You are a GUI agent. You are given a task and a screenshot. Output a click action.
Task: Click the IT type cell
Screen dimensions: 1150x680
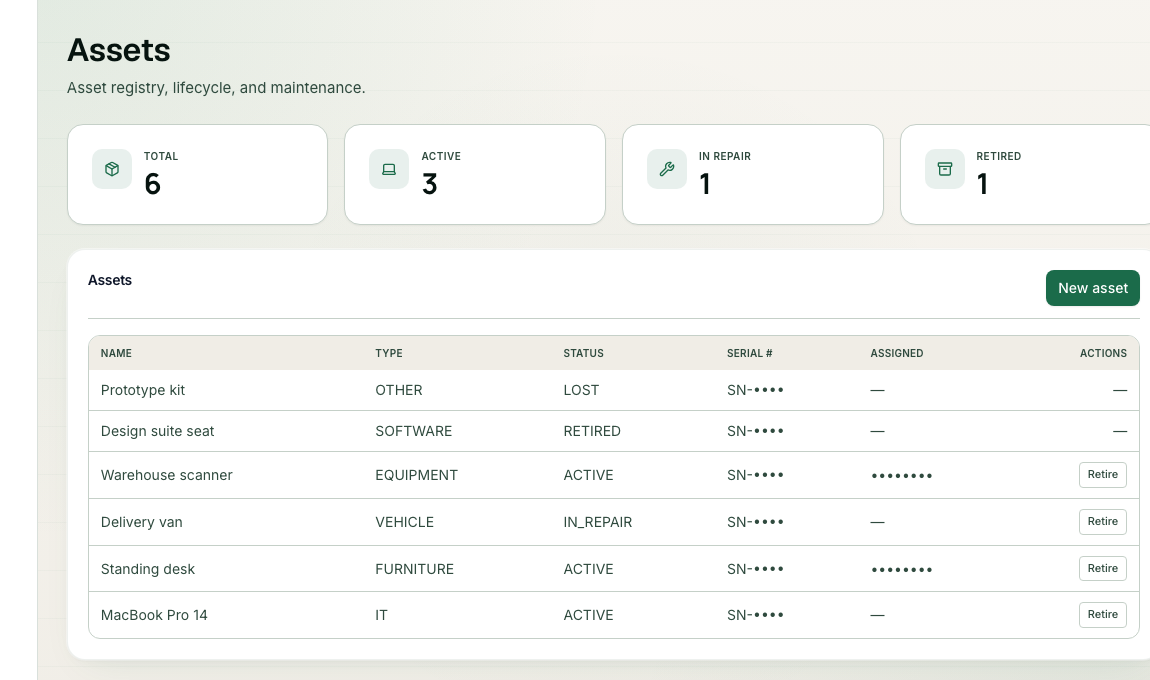(381, 615)
